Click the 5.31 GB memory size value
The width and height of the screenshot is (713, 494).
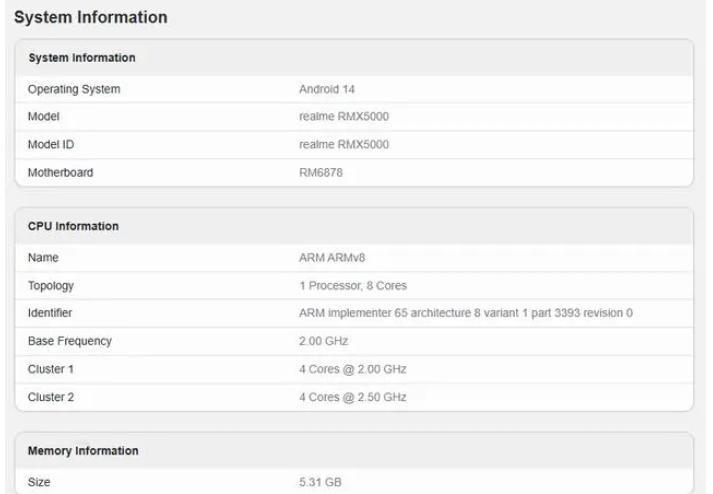click(x=320, y=482)
